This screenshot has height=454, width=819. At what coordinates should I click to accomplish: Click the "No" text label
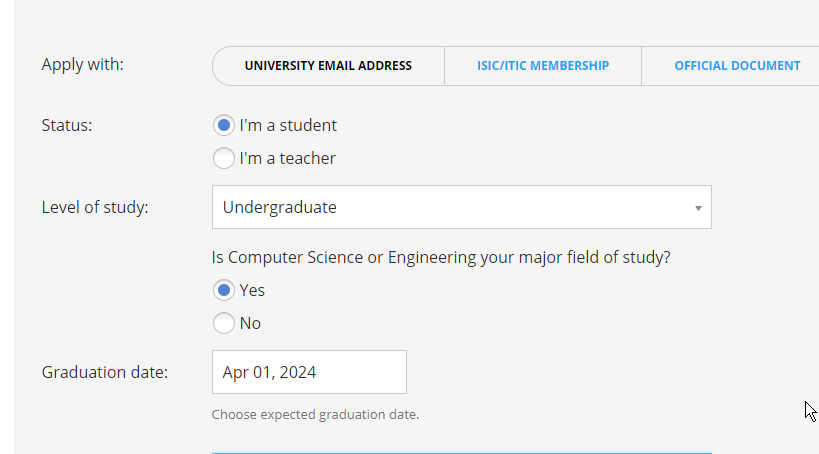(x=250, y=323)
